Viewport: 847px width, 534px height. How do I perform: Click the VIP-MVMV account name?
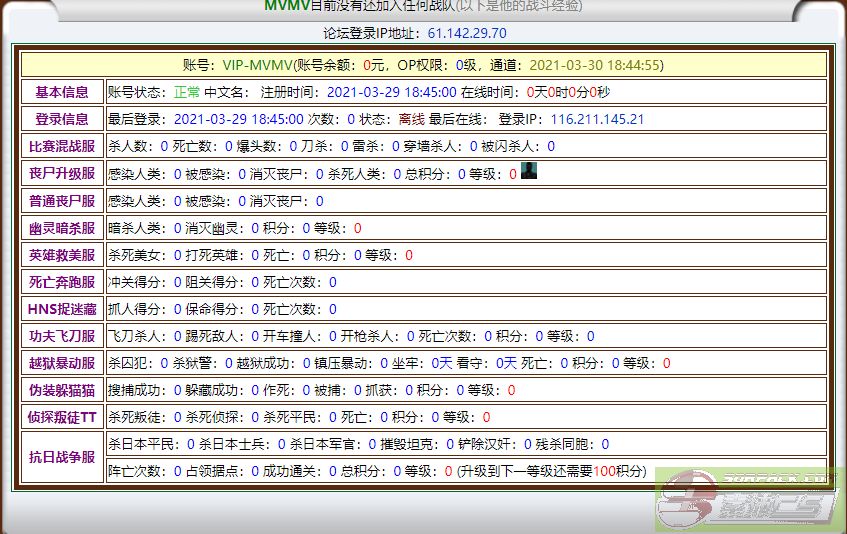pyautogui.click(x=257, y=65)
